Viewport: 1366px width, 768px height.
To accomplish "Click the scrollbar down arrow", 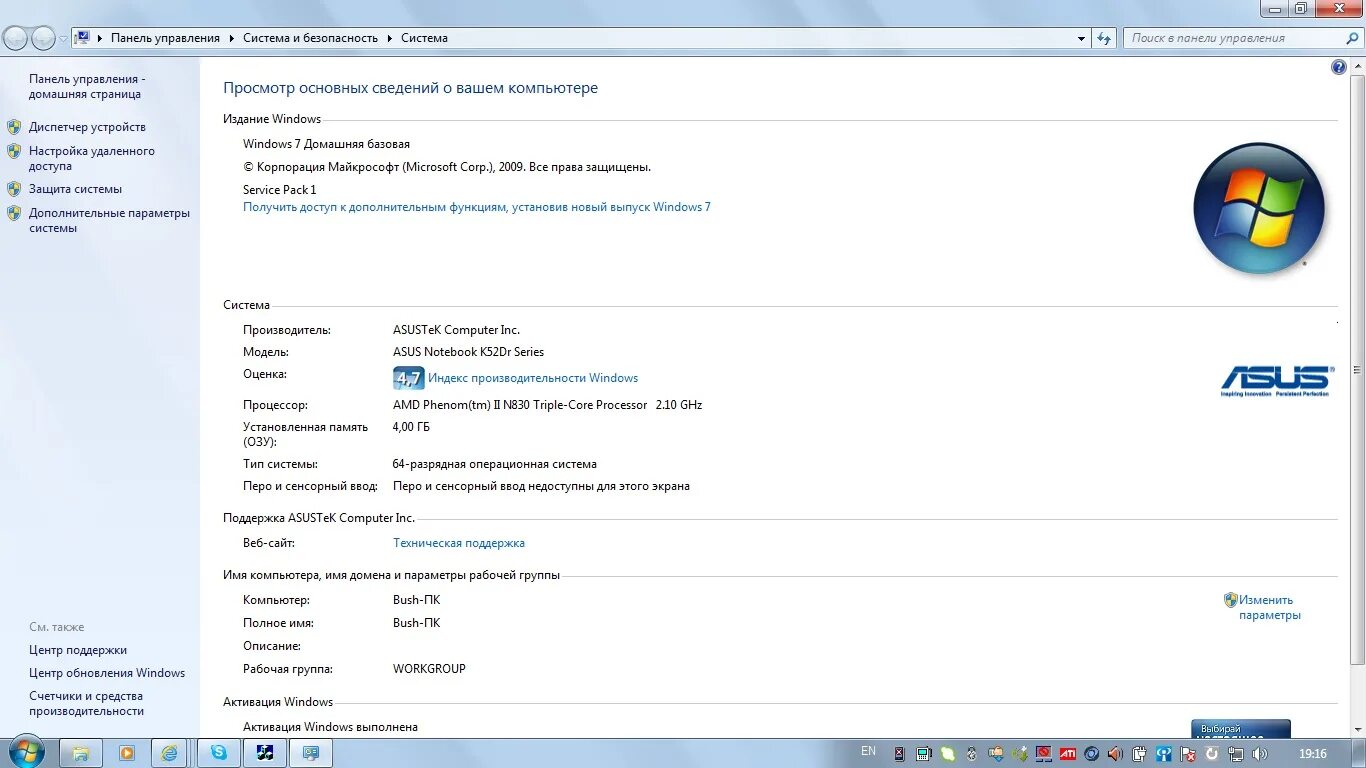I will 1357,729.
